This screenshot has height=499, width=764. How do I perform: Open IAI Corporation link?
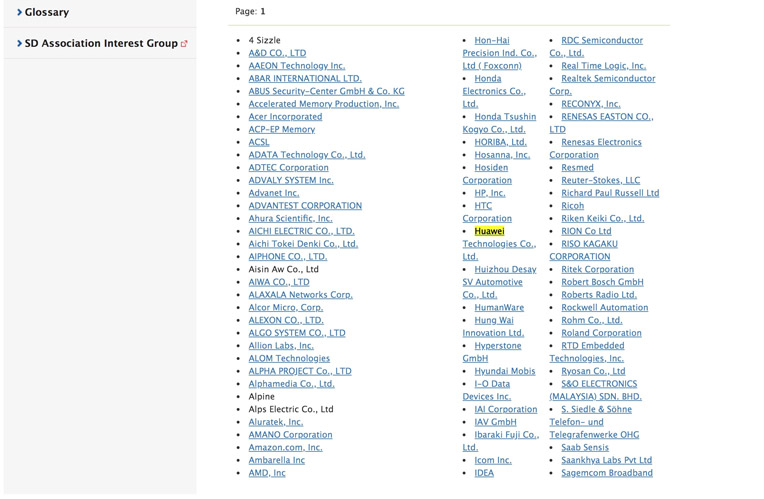tap(506, 409)
